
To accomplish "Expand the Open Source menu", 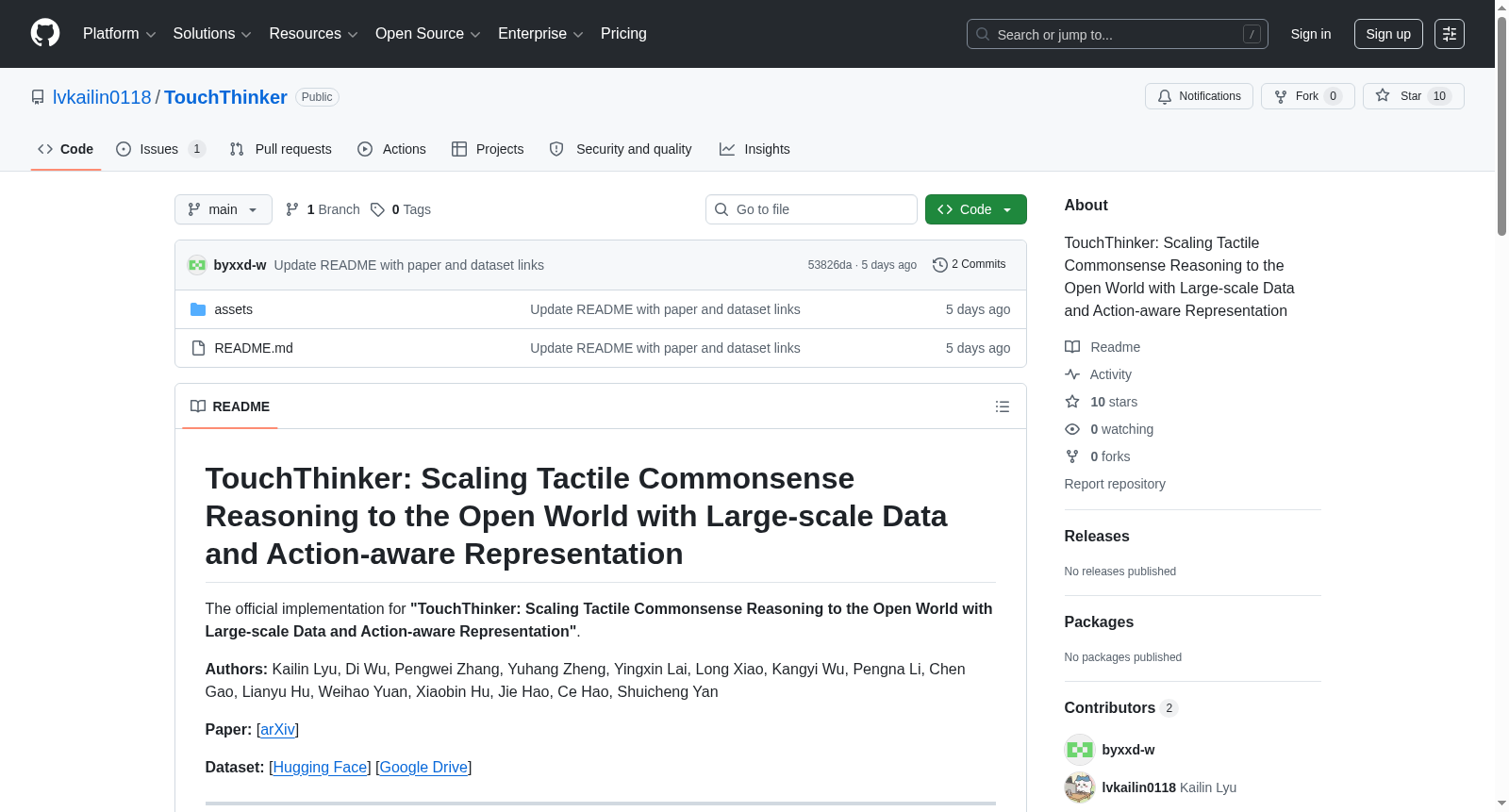I will [x=428, y=34].
